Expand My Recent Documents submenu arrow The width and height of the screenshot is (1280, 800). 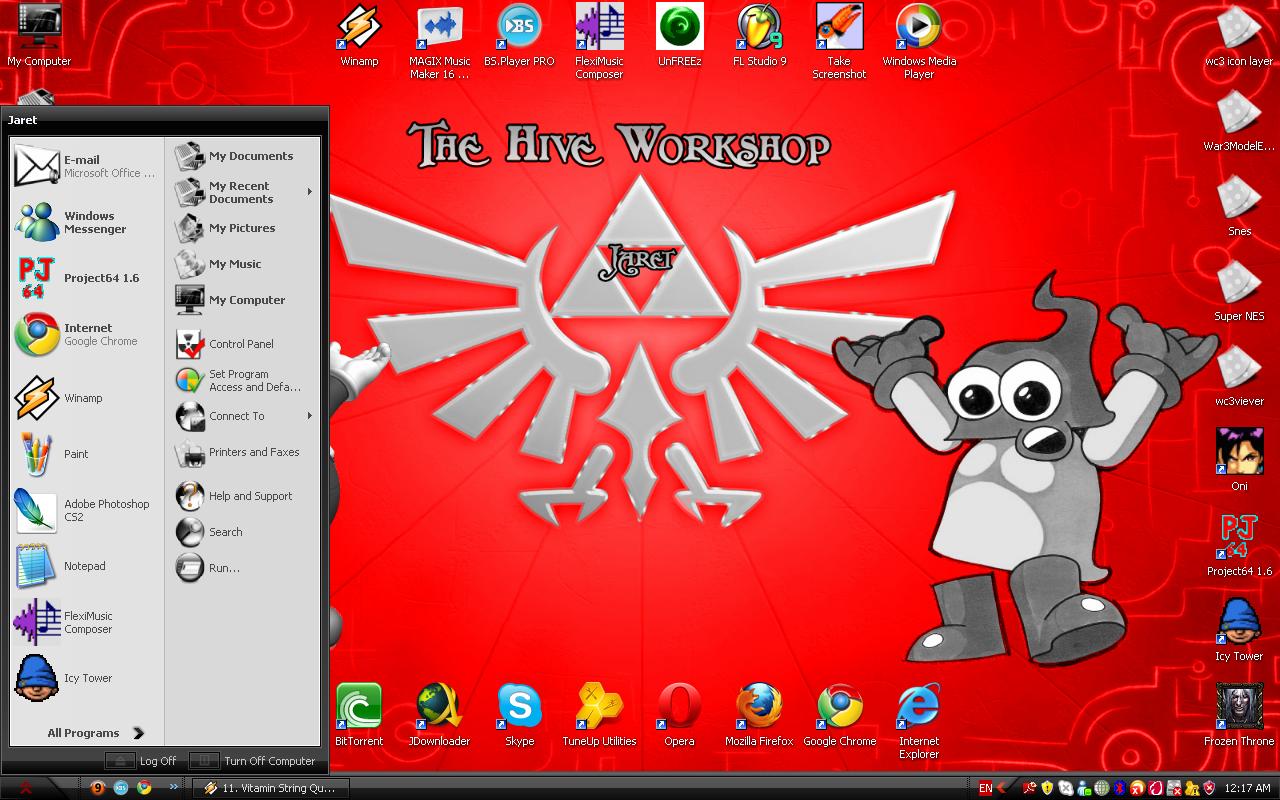coord(310,192)
